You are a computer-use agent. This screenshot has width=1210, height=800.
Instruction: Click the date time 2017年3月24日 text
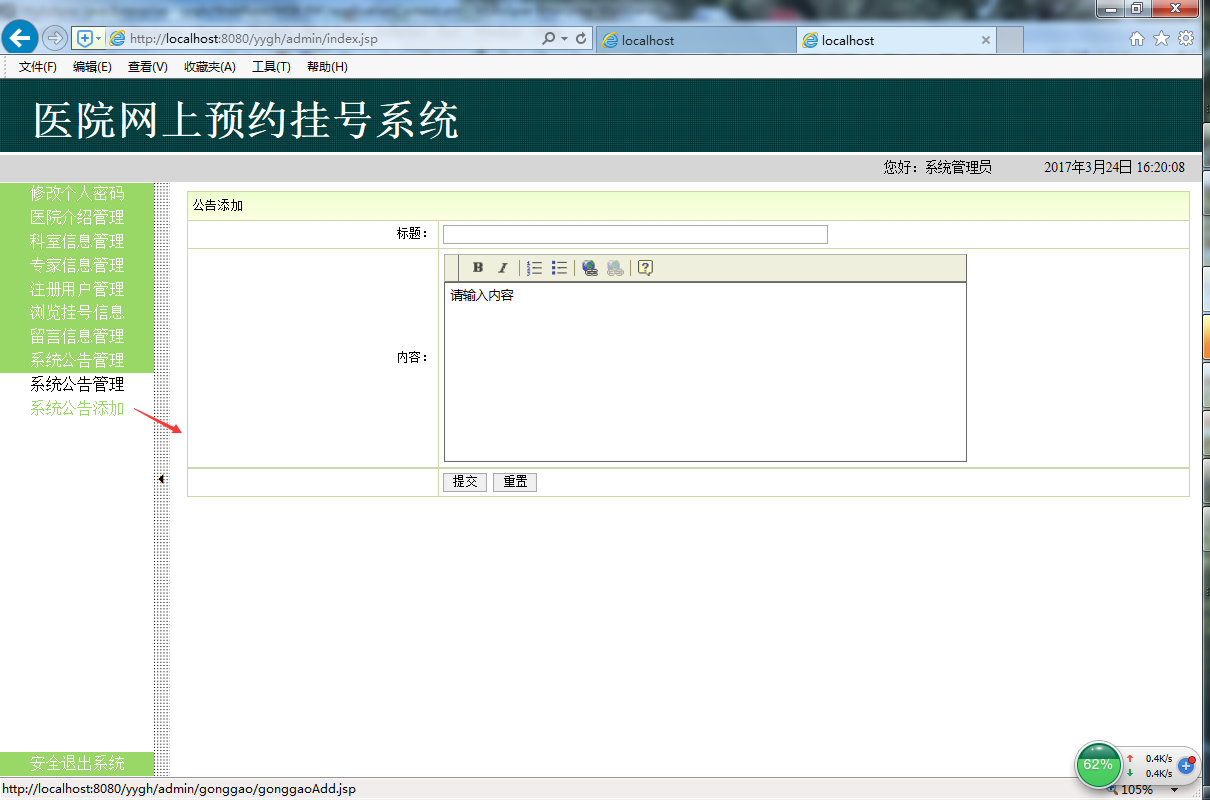[x=1114, y=167]
